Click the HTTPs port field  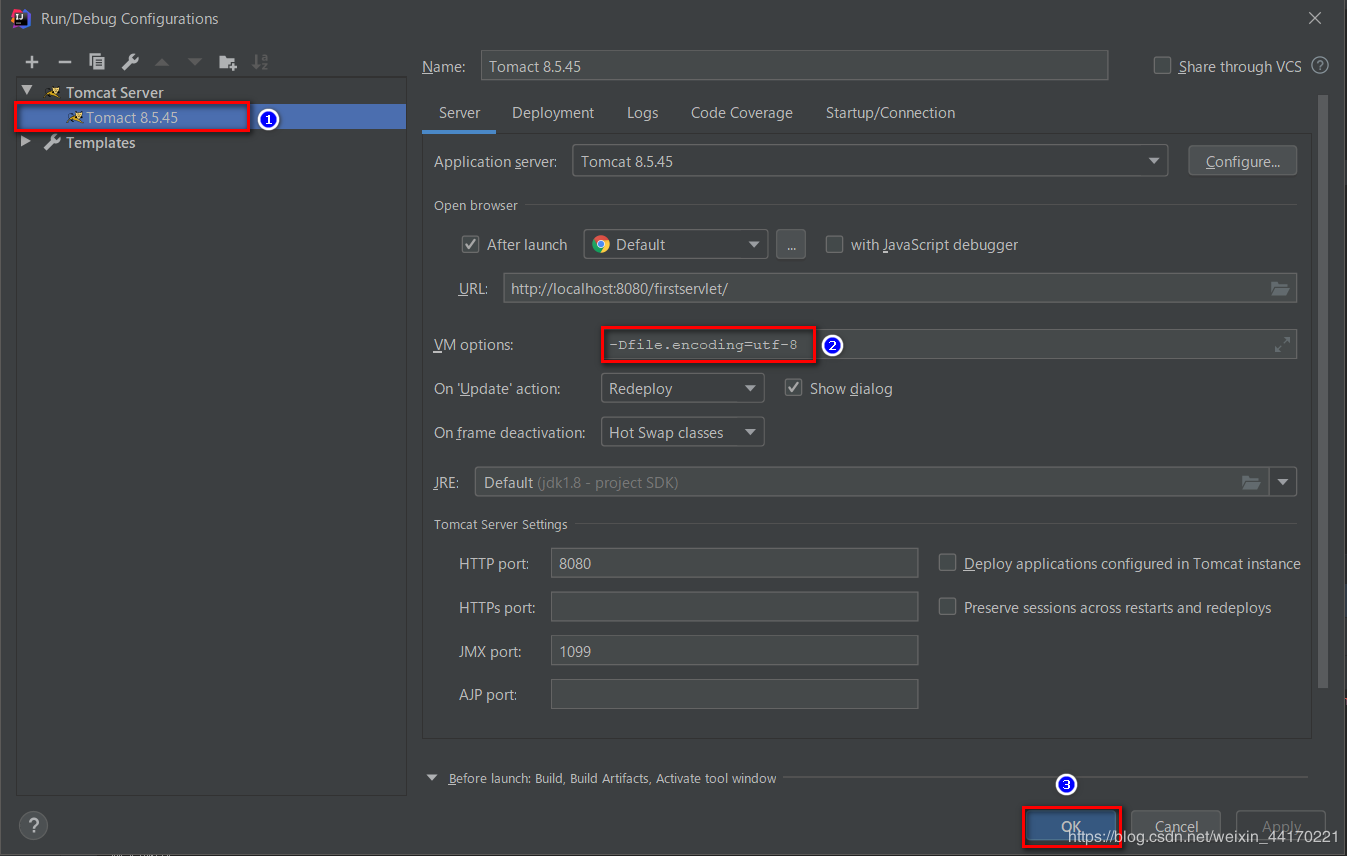point(734,607)
